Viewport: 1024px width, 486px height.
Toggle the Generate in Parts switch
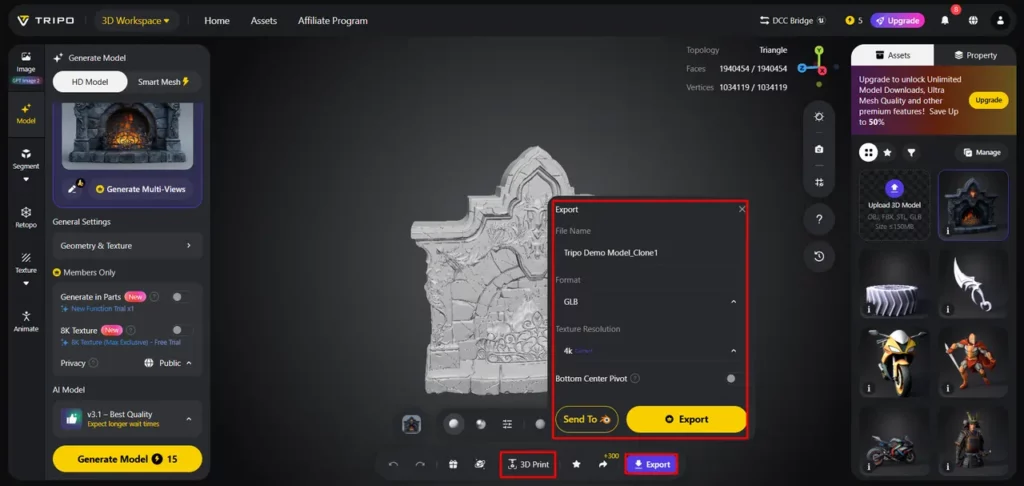[180, 297]
